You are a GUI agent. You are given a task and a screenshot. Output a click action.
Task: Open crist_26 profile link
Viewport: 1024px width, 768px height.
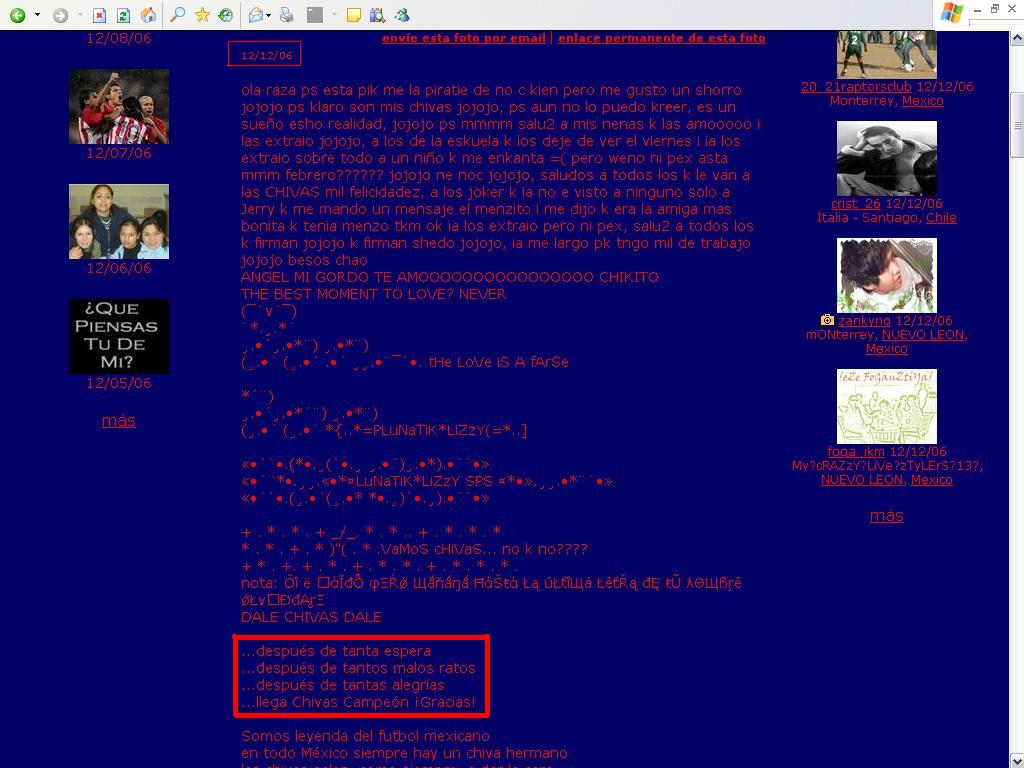pyautogui.click(x=856, y=204)
